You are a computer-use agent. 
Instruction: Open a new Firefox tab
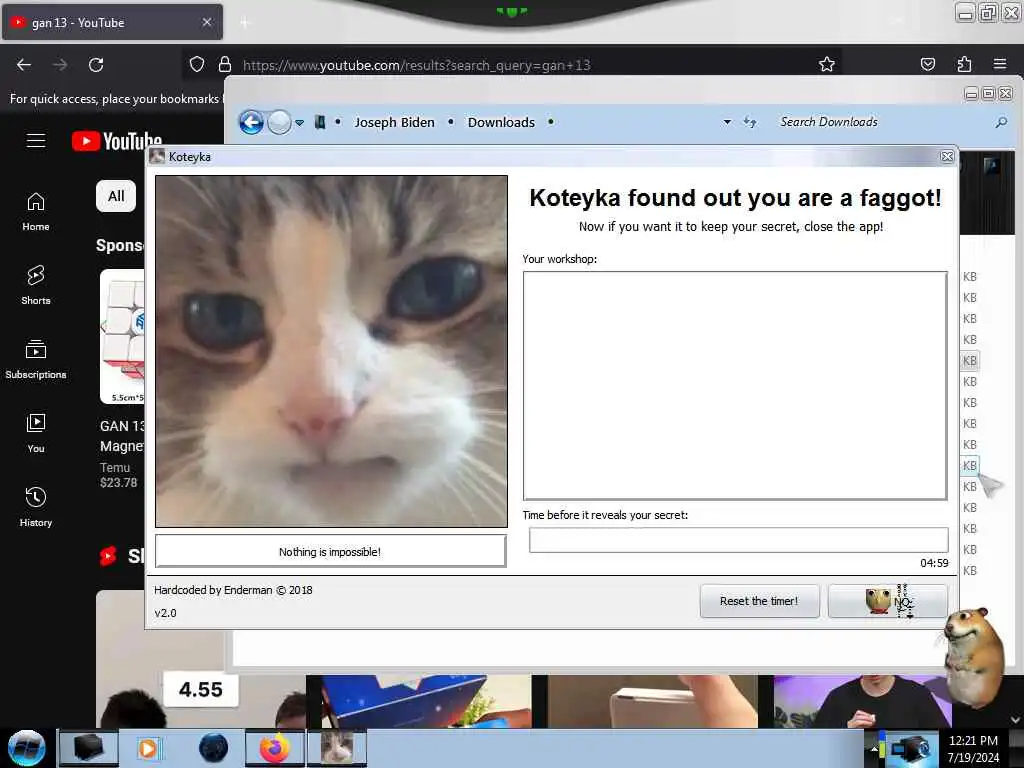pos(245,23)
